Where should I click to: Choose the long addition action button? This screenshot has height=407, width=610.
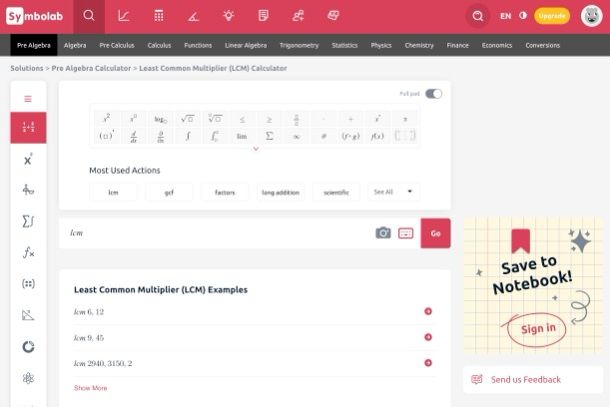coord(280,192)
